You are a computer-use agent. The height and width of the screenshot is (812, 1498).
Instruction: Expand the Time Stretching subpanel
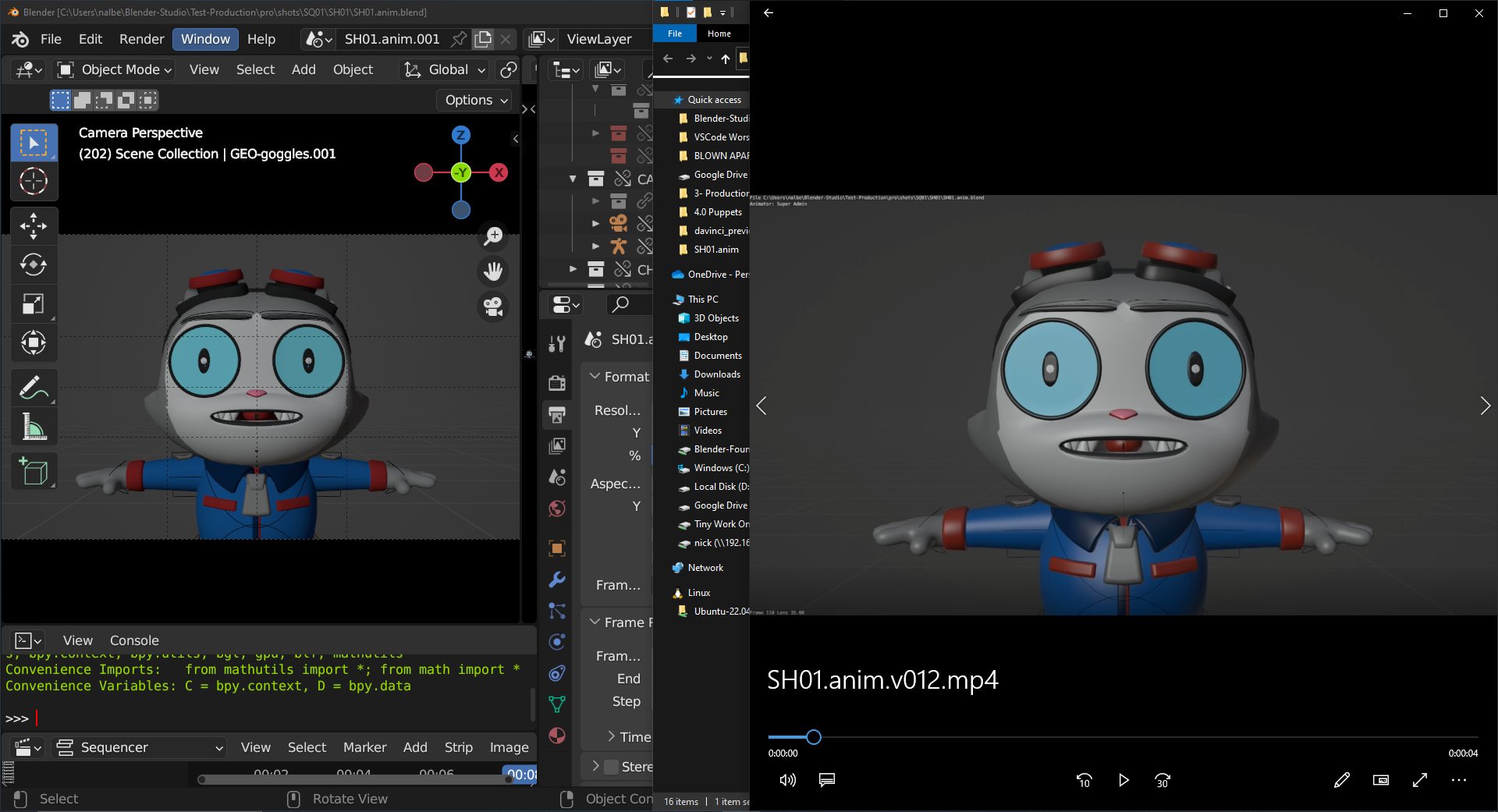612,736
